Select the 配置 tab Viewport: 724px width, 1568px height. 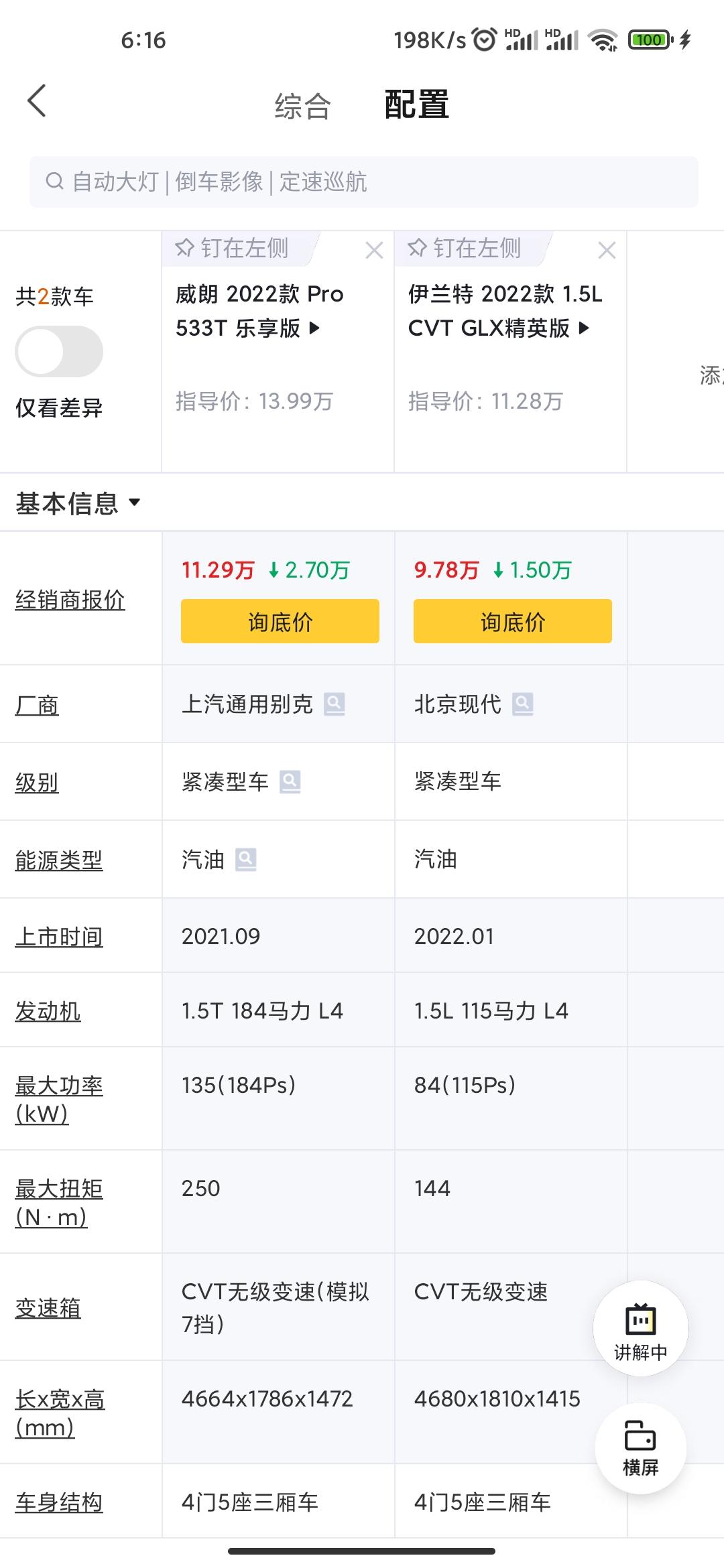[x=416, y=105]
